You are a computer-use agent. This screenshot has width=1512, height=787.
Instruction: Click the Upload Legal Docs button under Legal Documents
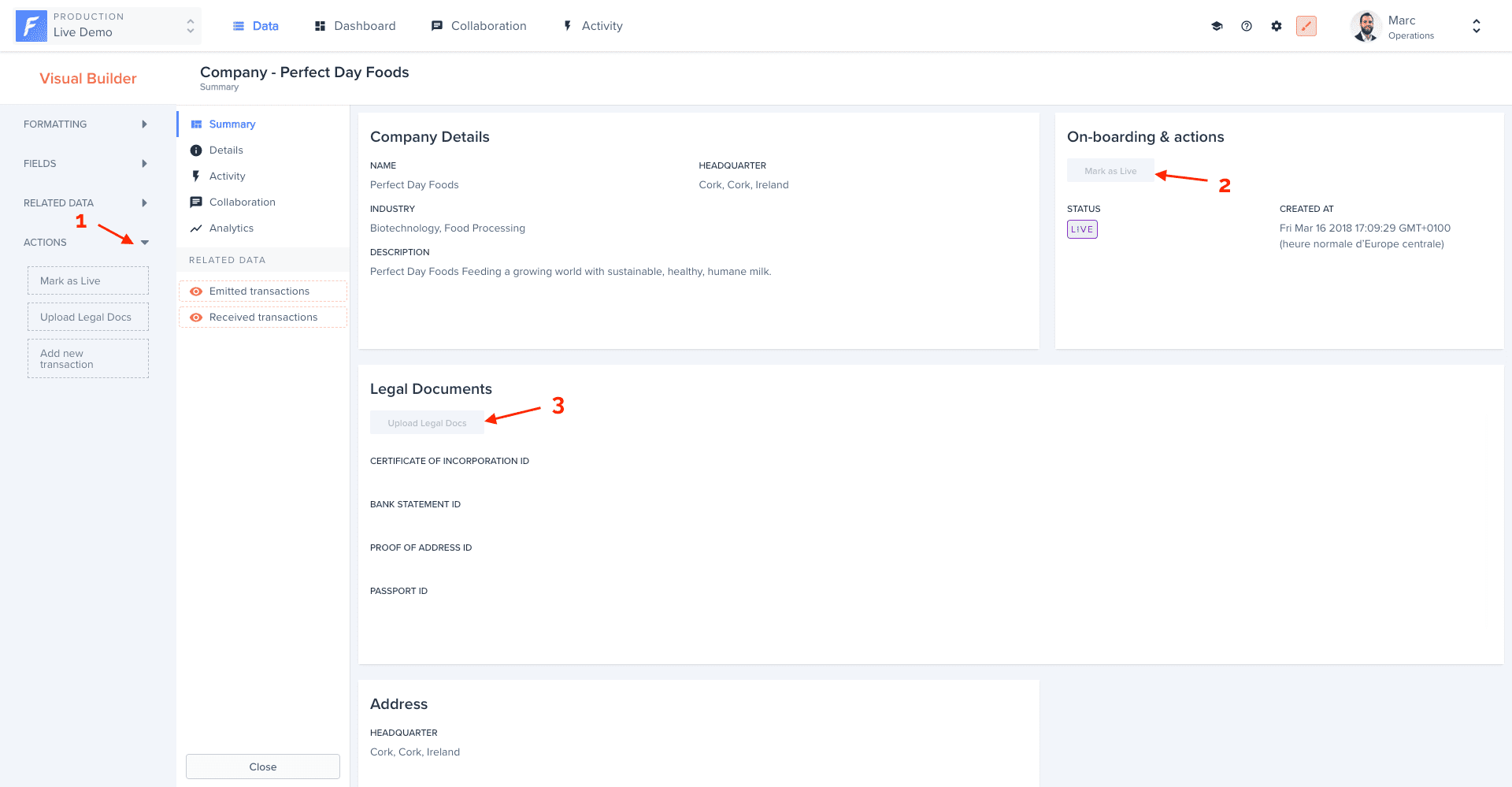427,423
